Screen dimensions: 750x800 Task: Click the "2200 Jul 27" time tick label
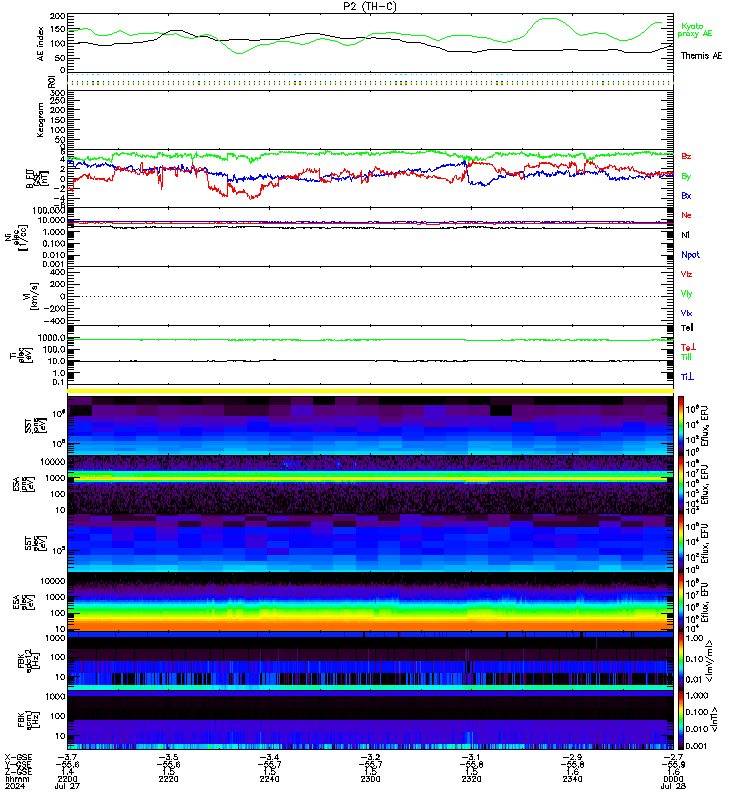tap(67, 783)
